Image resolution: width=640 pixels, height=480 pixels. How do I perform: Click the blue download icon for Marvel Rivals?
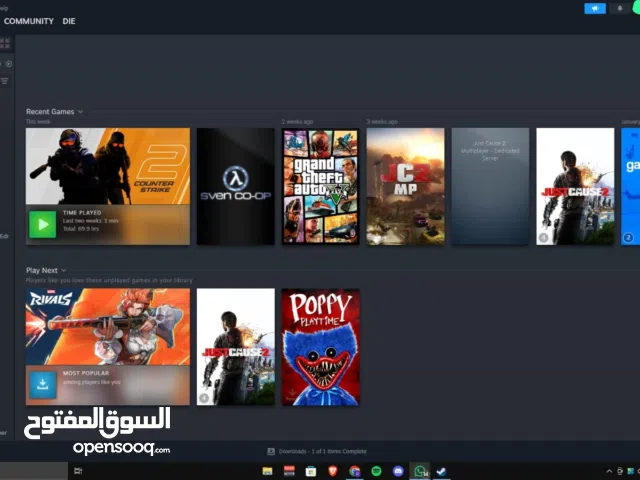pyautogui.click(x=42, y=385)
